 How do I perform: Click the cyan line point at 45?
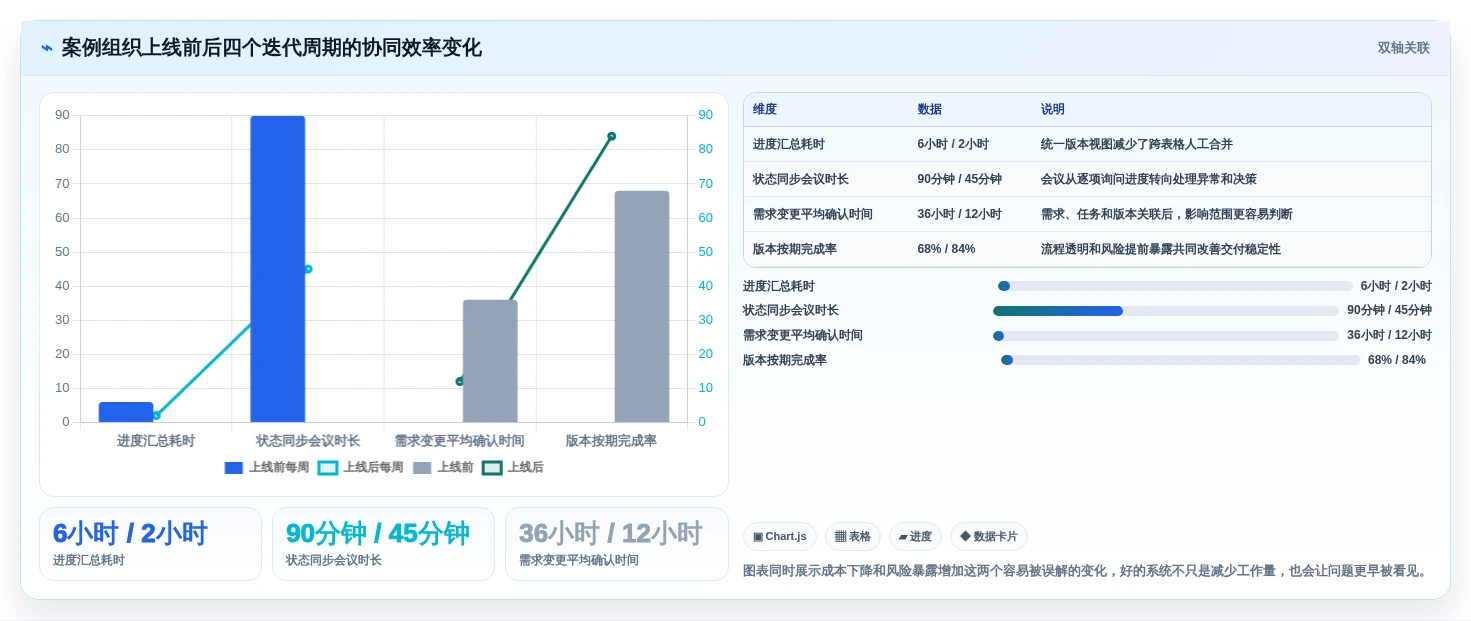coord(308,269)
